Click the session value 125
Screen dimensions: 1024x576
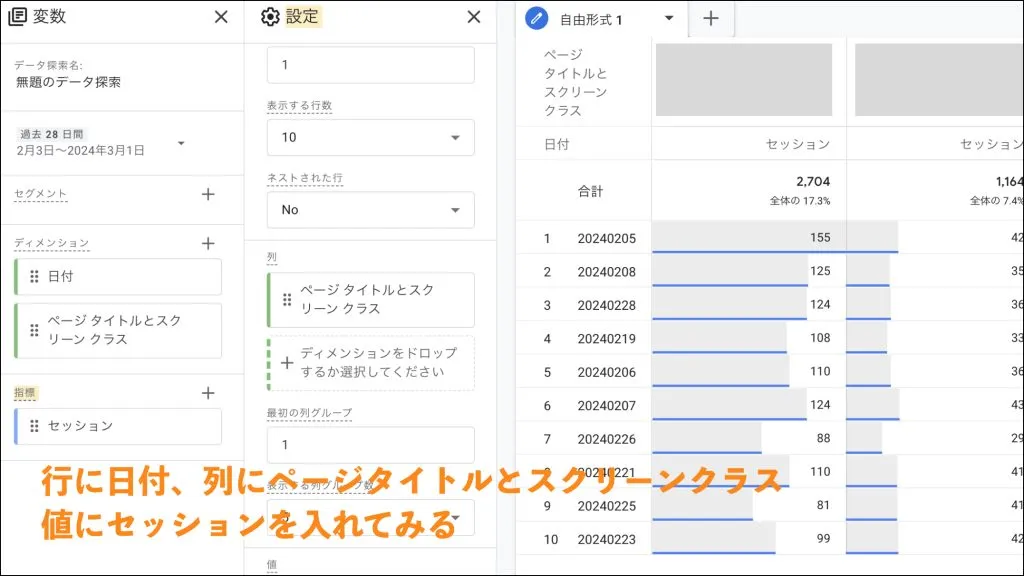(820, 271)
